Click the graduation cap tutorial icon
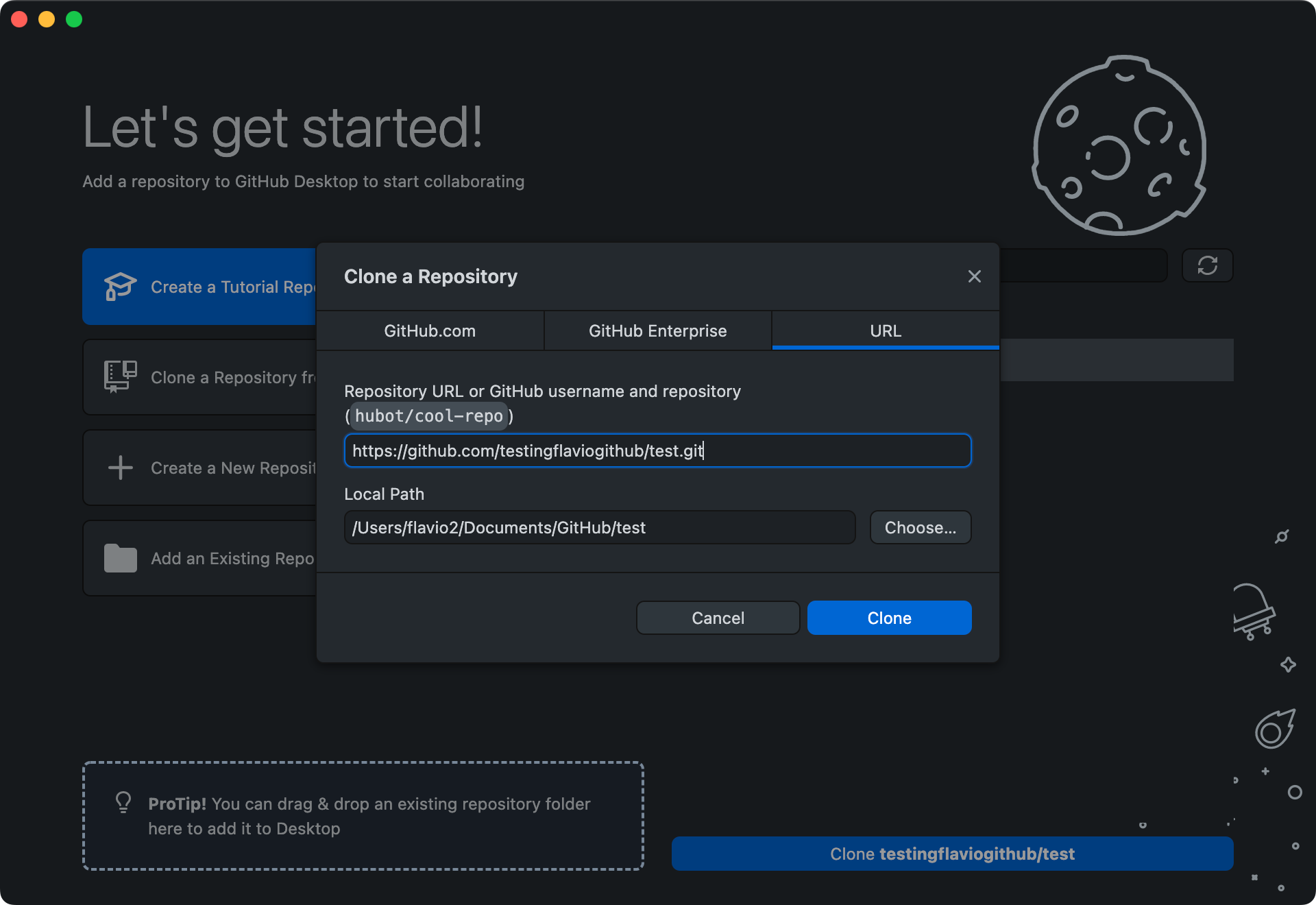This screenshot has width=1316, height=905. (119, 287)
